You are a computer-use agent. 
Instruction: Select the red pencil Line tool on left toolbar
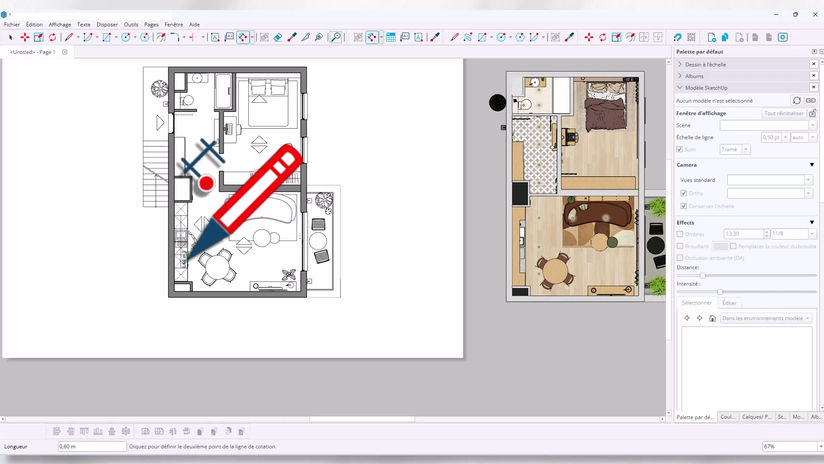click(69, 37)
